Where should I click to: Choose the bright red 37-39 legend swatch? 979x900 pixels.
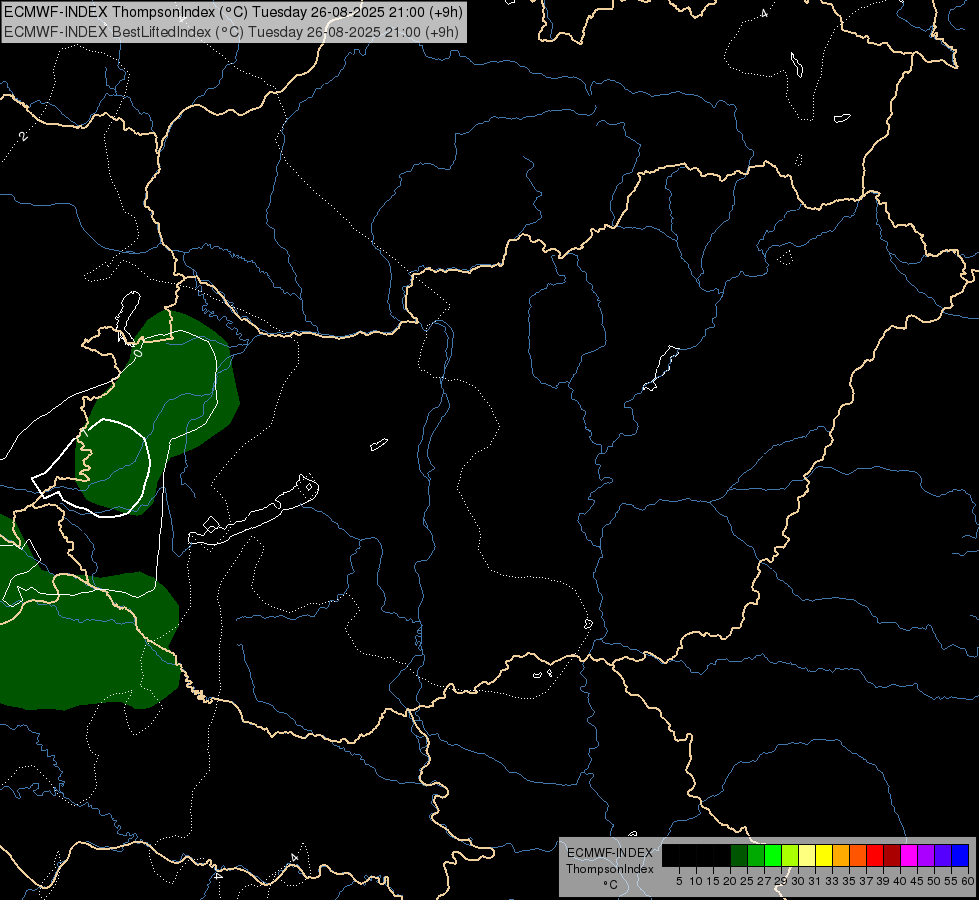tap(875, 855)
